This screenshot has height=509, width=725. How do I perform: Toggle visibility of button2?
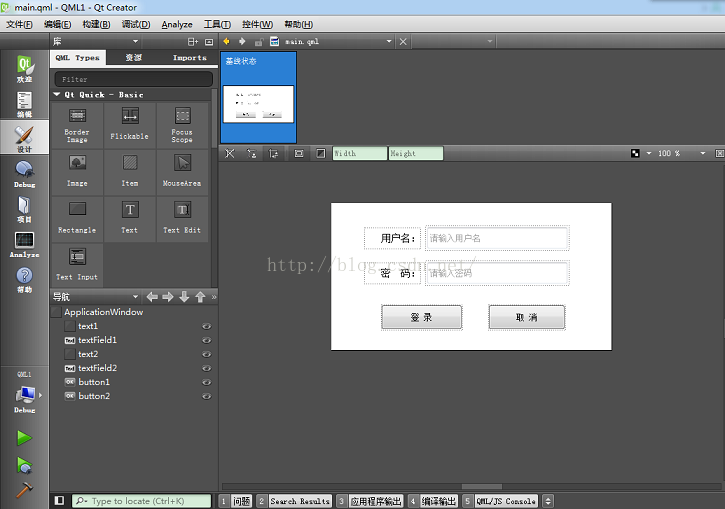click(x=207, y=396)
